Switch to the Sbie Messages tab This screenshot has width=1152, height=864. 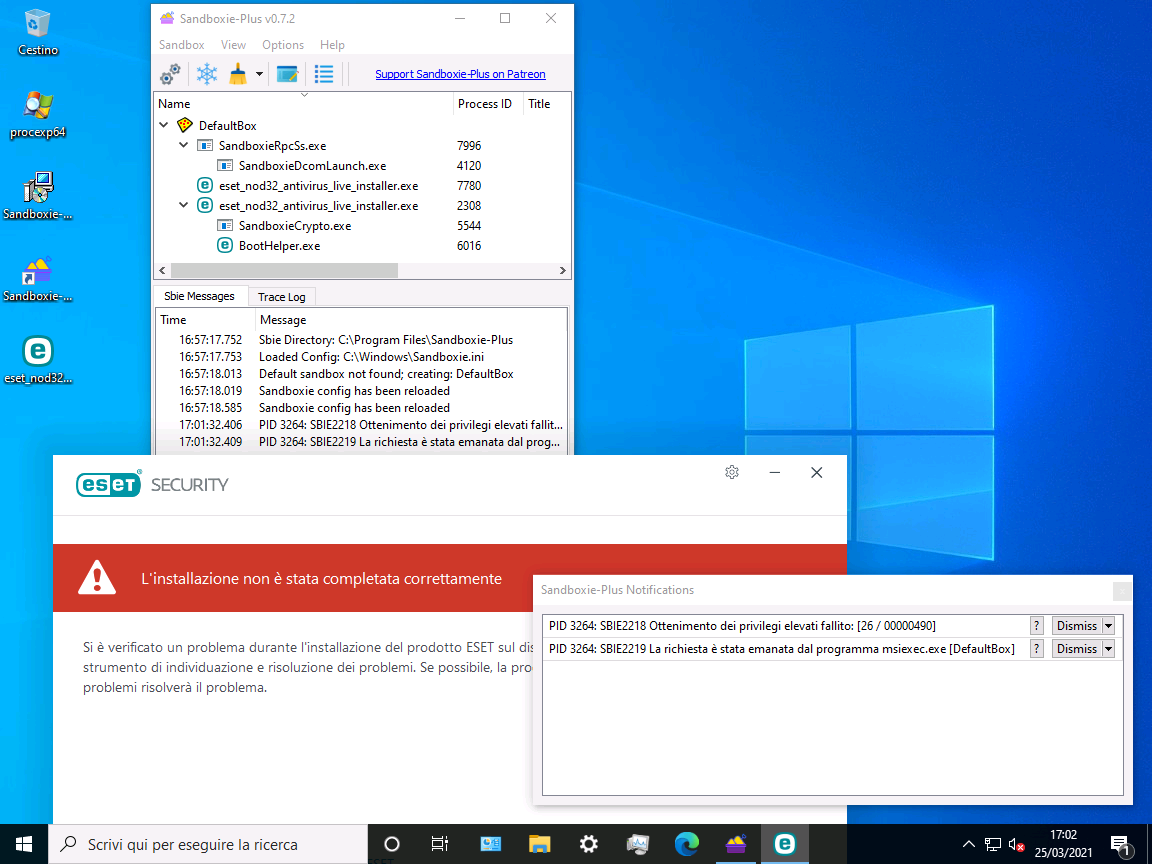click(x=200, y=296)
